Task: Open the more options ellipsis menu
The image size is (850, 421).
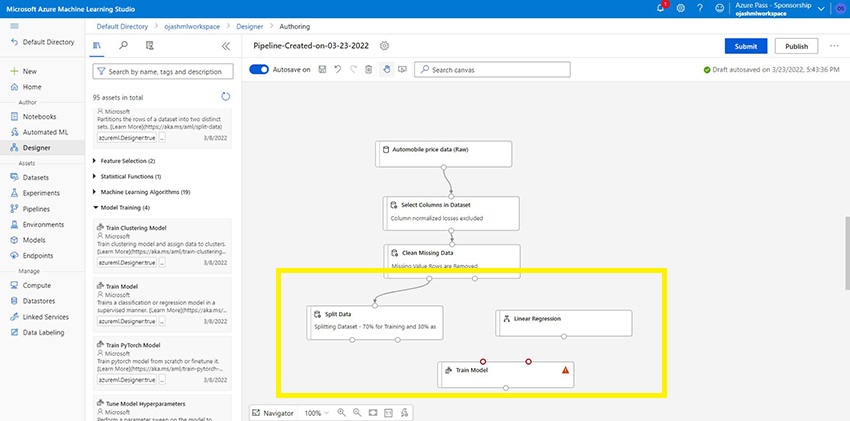Action: click(x=834, y=46)
